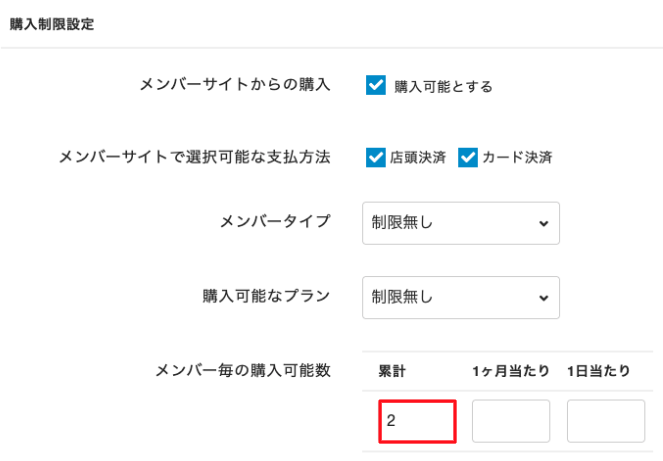This screenshot has width=663, height=461.
Task: Open the 購入可能なプラン dropdown
Action: [460, 297]
